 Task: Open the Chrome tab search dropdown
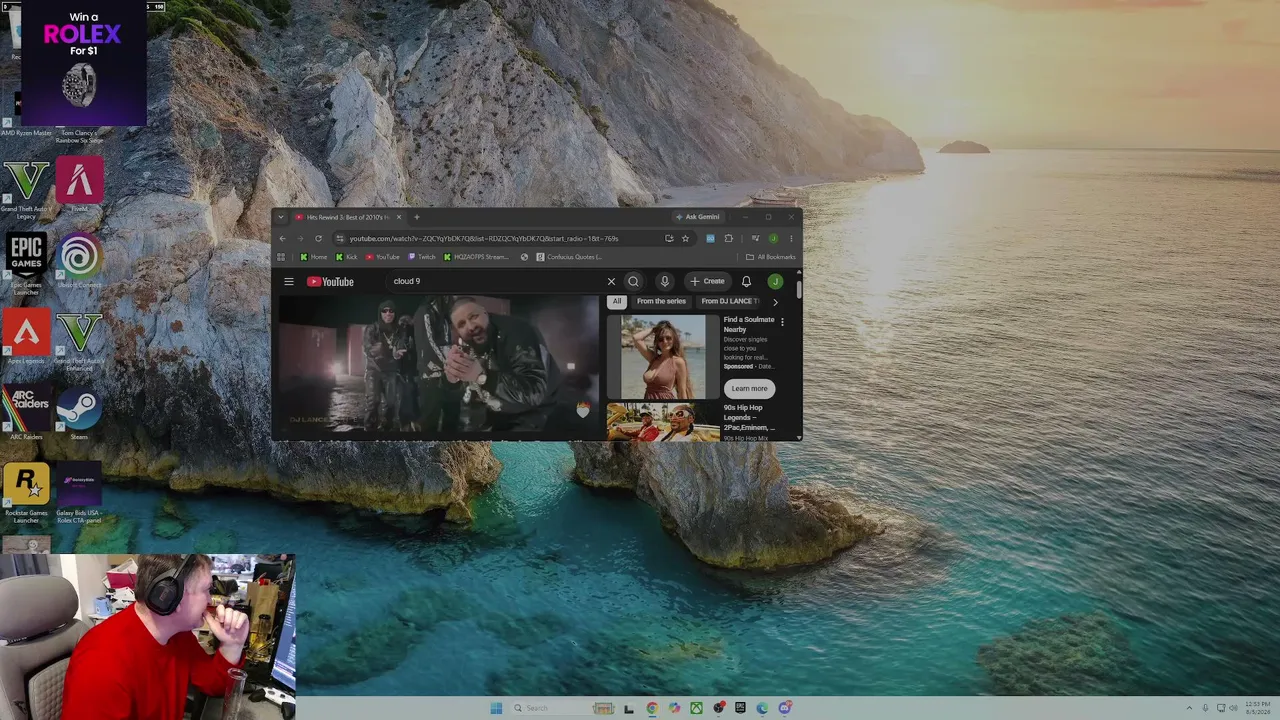[x=281, y=217]
